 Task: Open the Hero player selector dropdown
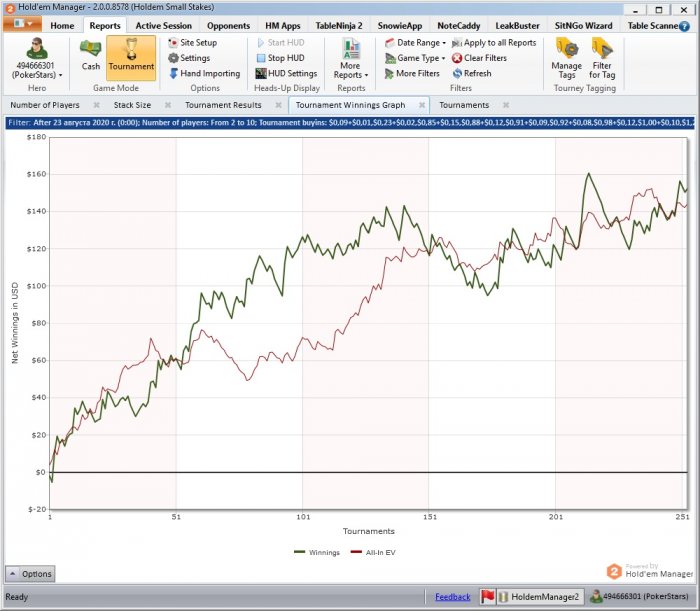click(x=37, y=60)
